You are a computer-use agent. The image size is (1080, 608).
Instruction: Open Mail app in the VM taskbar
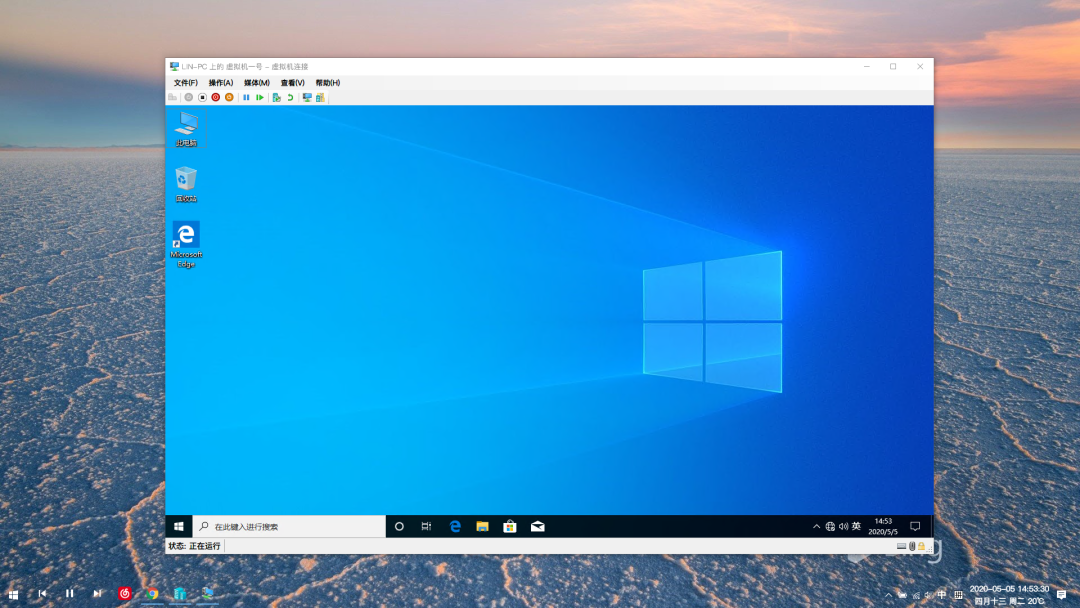tap(538, 527)
